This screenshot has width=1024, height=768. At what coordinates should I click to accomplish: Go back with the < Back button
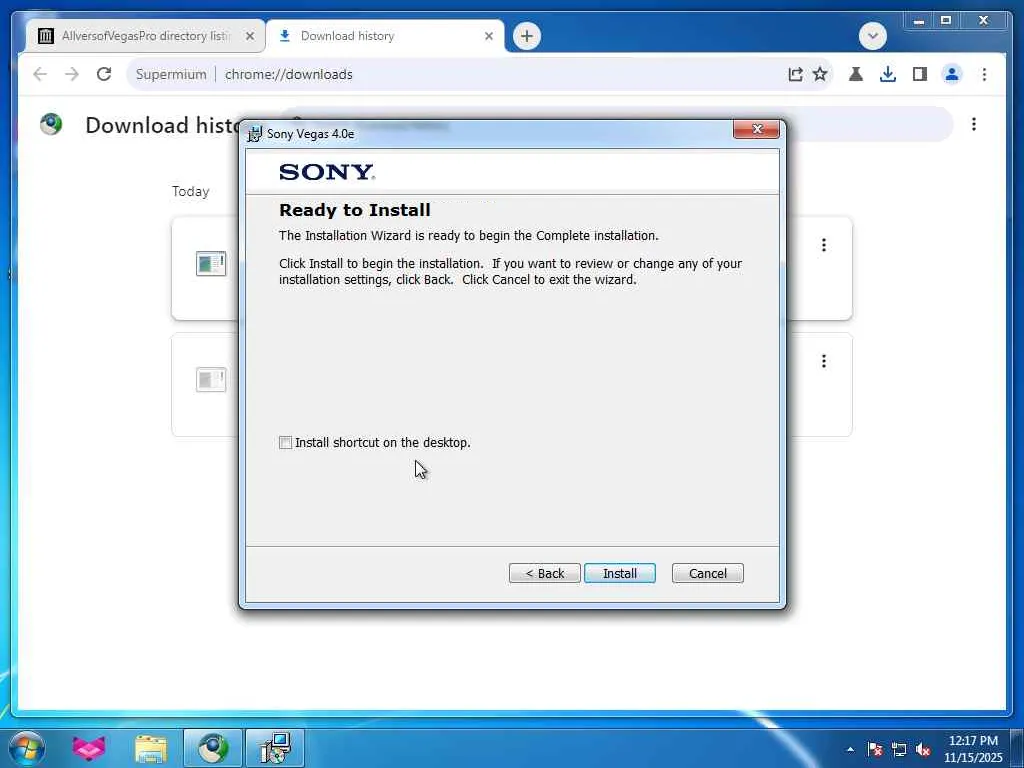coord(544,573)
